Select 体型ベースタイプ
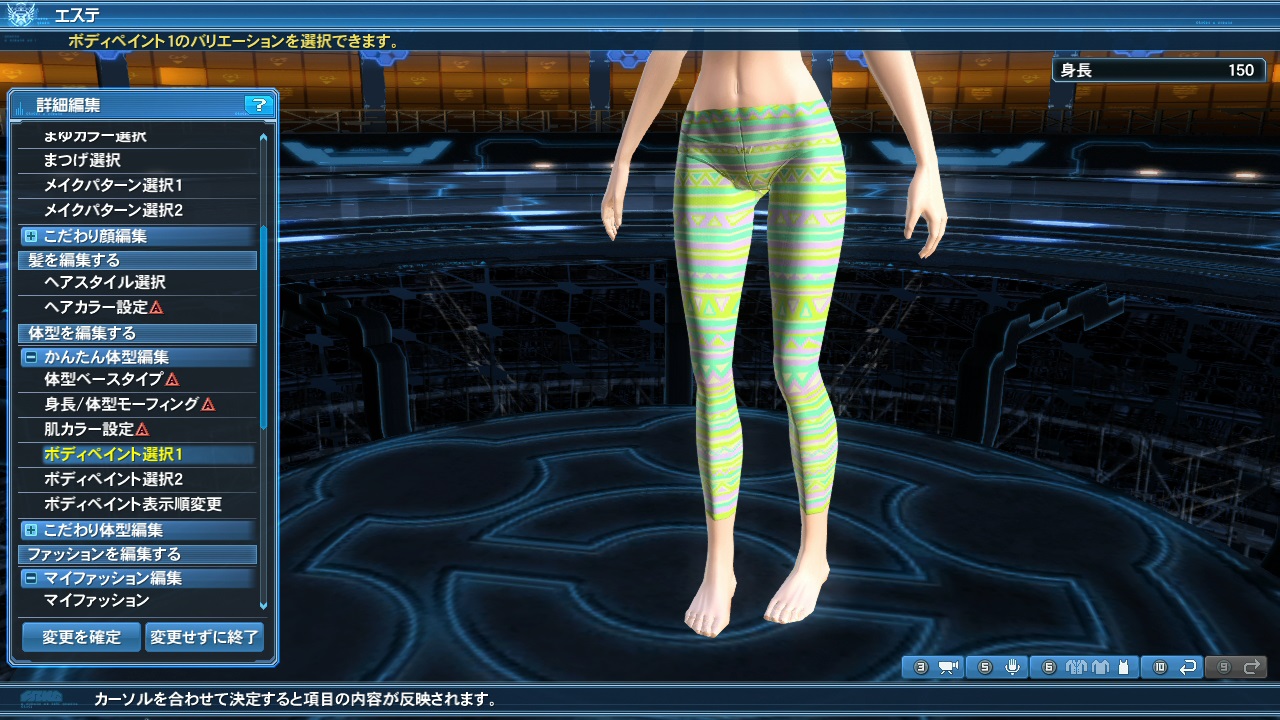Image resolution: width=1280 pixels, height=720 pixels. tap(138, 379)
